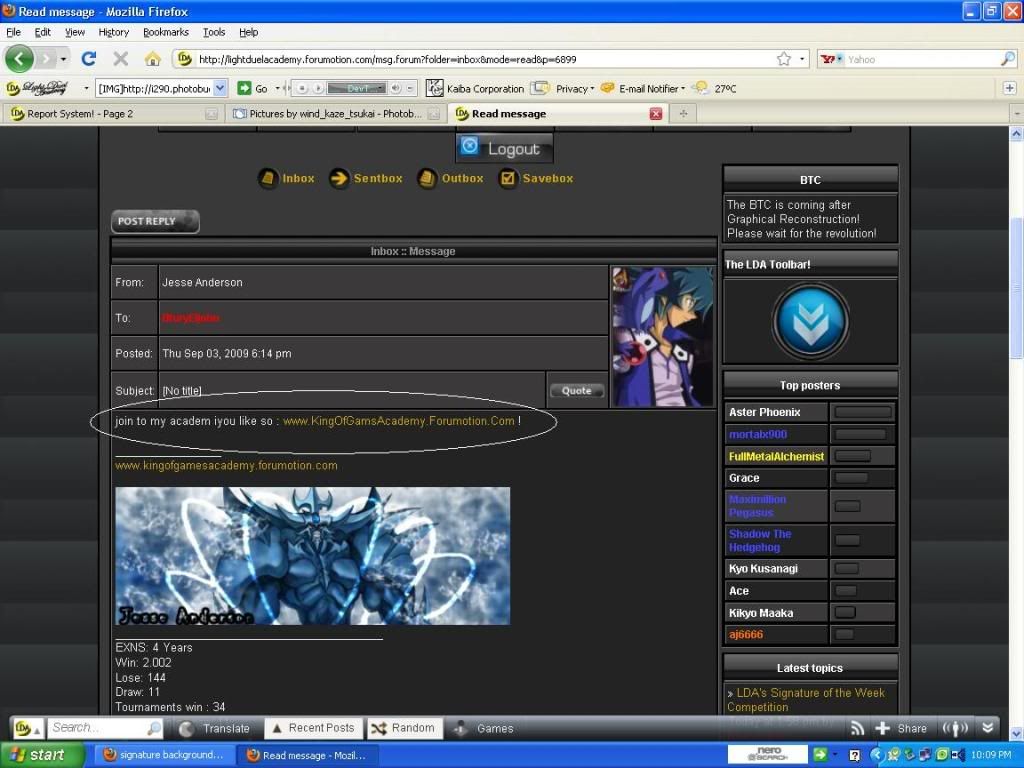1024x768 pixels.
Task: Open the Edit menu
Action: point(42,32)
